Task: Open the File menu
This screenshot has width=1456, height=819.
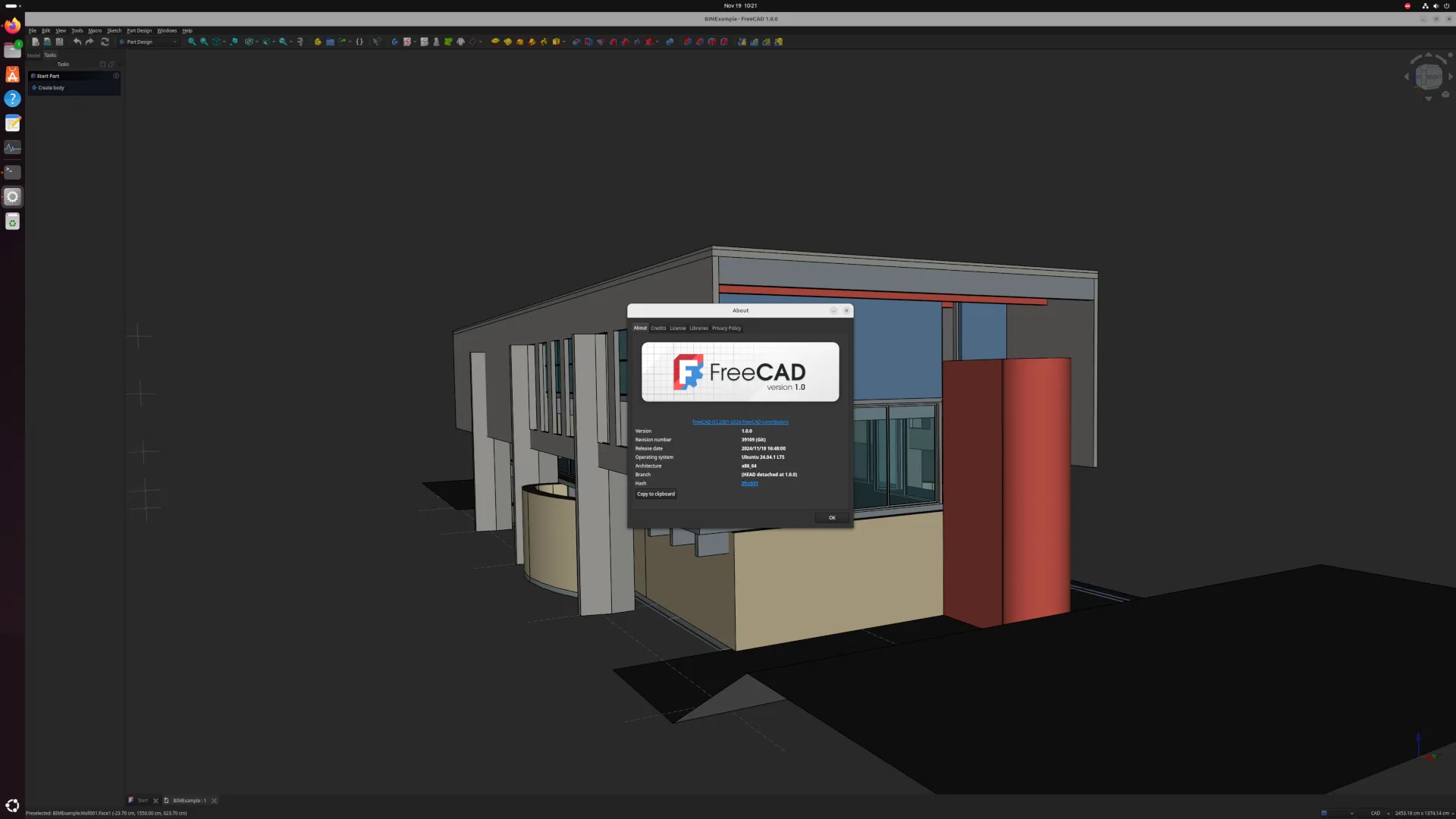Action: [33, 31]
